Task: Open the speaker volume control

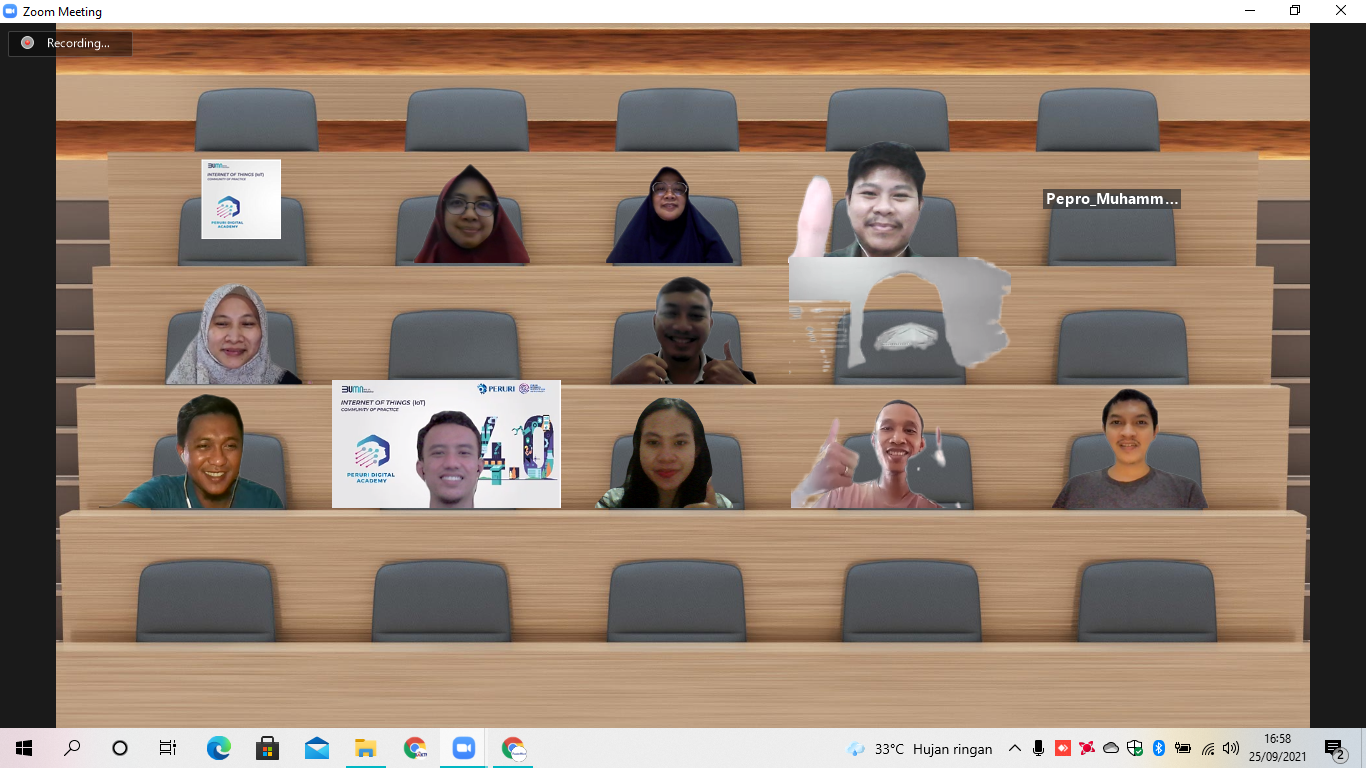Action: pos(1231,748)
